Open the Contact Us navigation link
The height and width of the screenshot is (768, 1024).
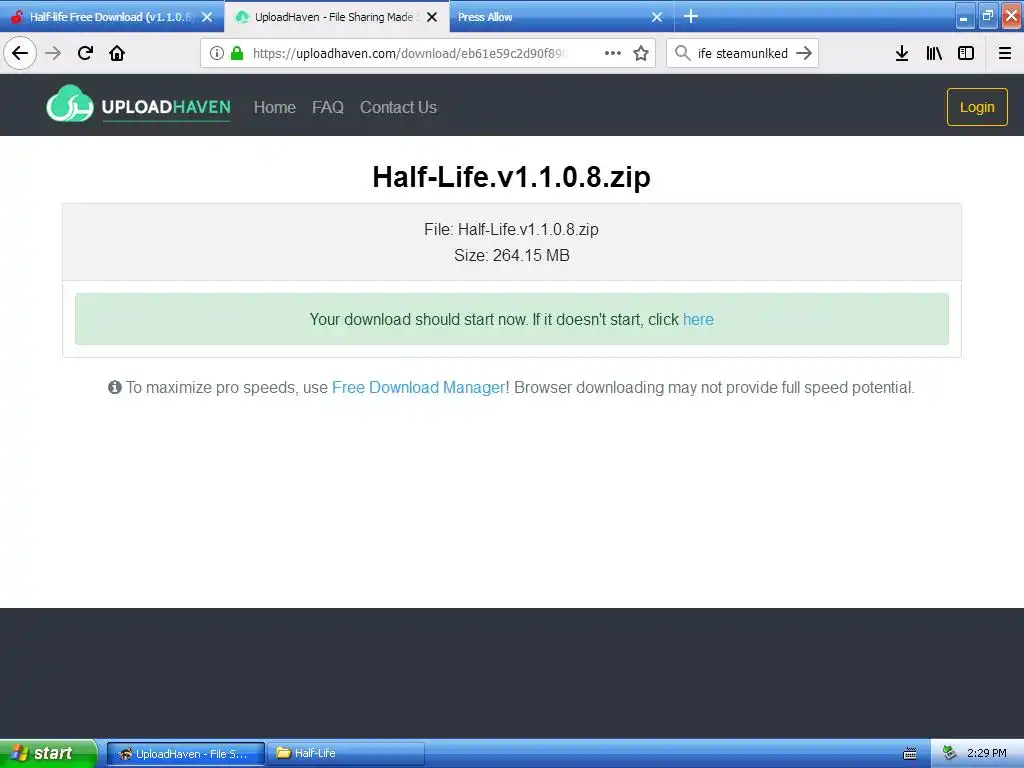[398, 107]
